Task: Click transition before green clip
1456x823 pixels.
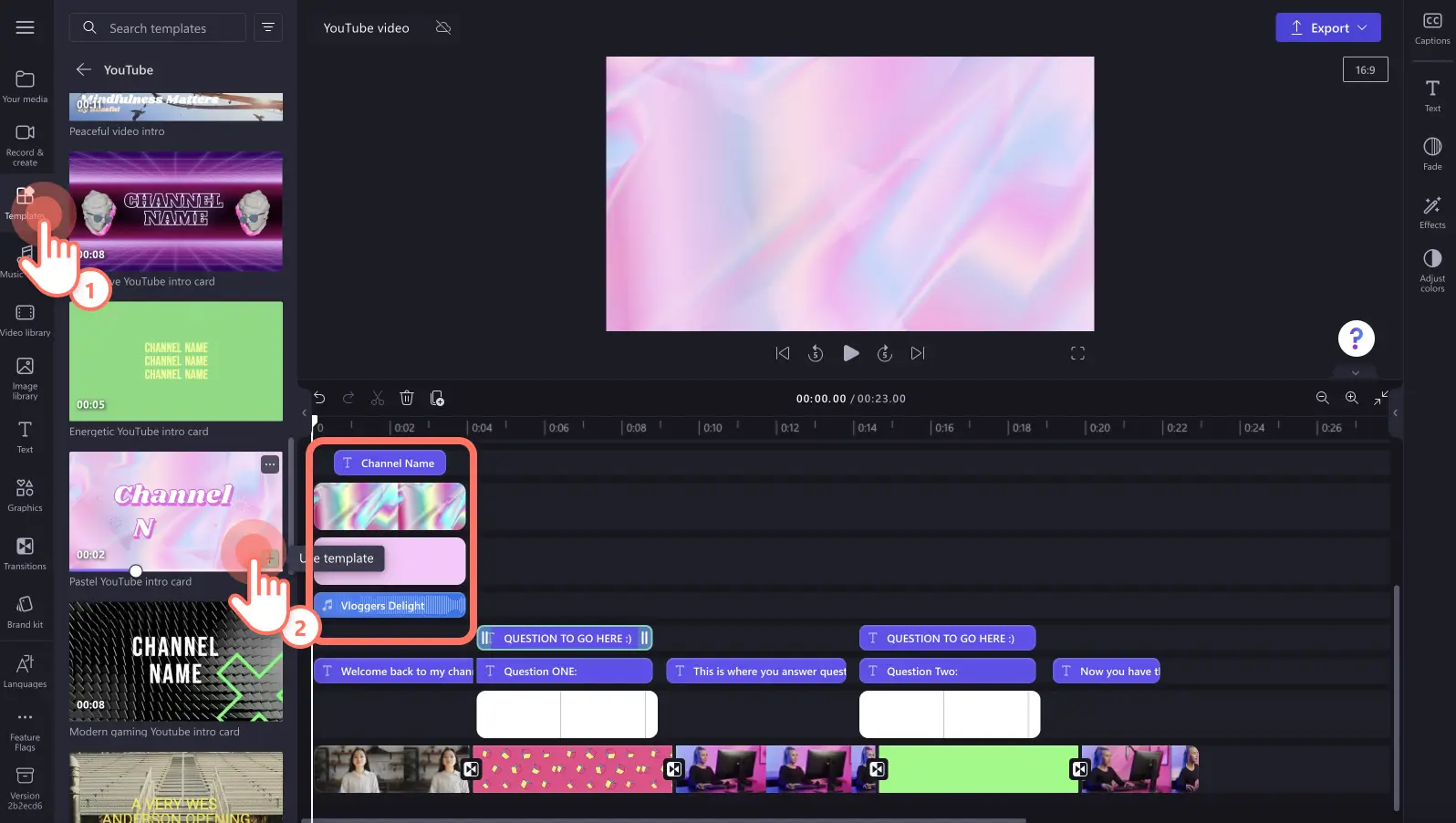Action: [x=877, y=769]
